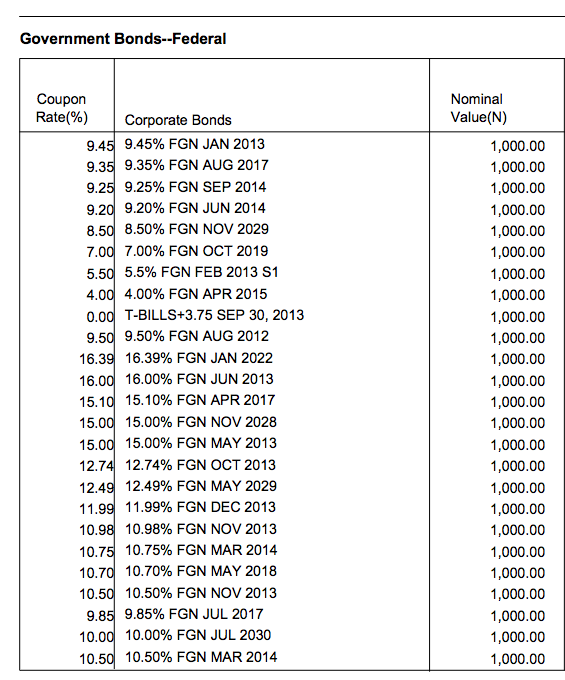The height and width of the screenshot is (680, 565).
Task: Select the Corporate Bonds column header
Action: (178, 120)
